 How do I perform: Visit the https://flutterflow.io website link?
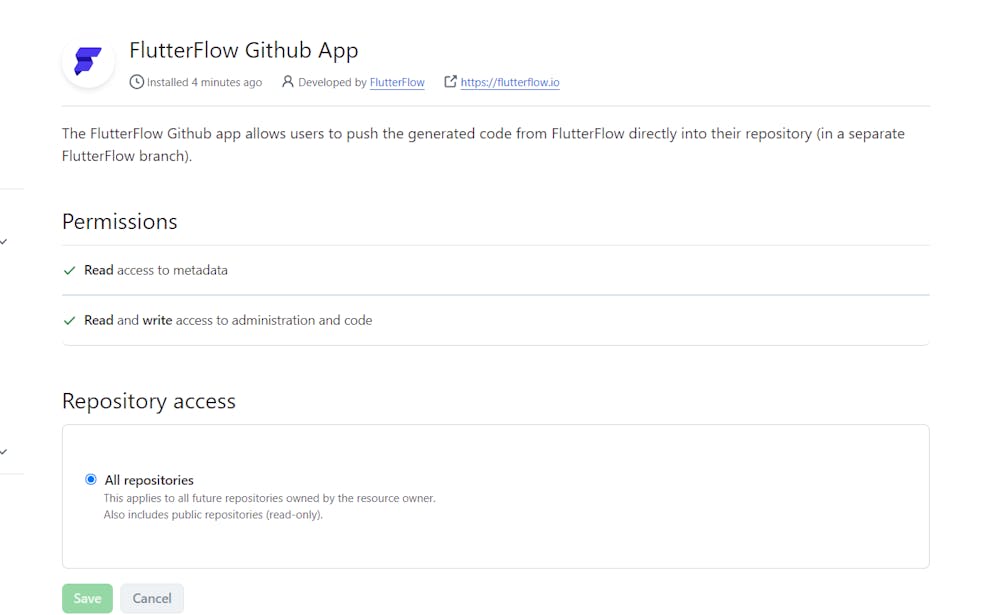coord(510,83)
